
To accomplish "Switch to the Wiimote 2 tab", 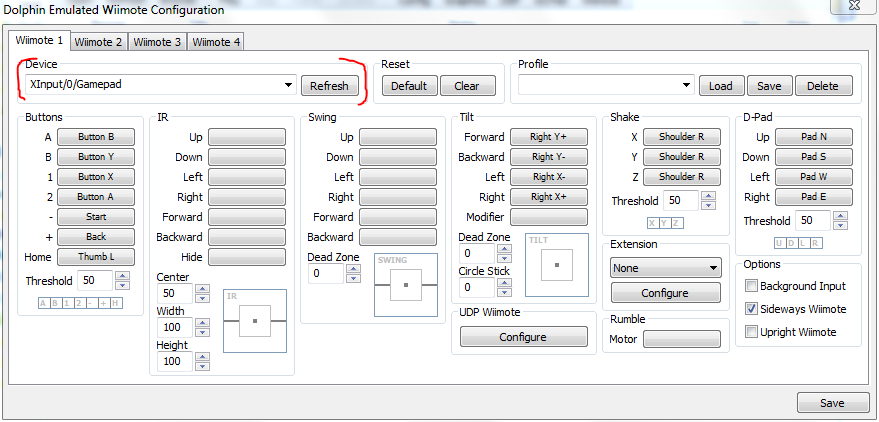I will click(99, 42).
